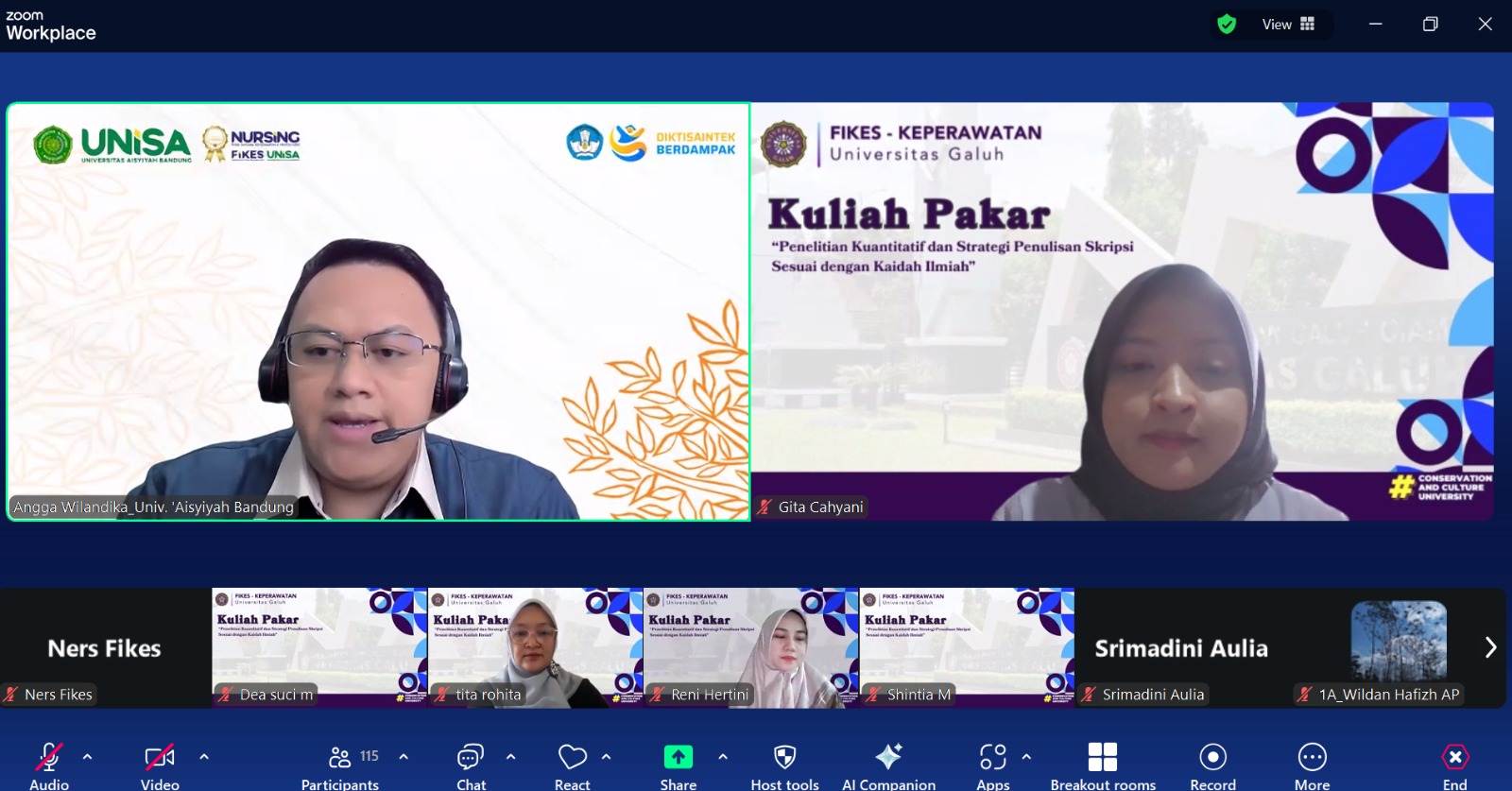Open the View layout menu
Viewport: 1512px width, 791px height.
[x=1288, y=25]
